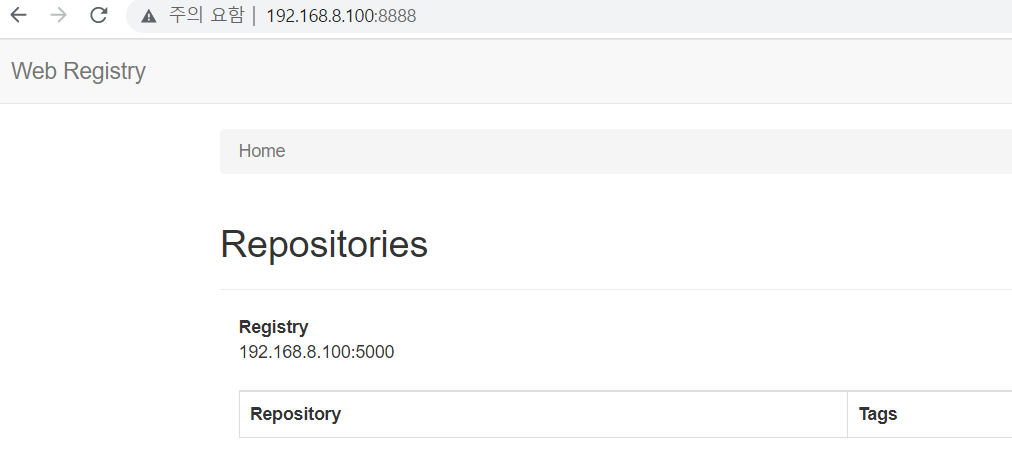Reload the page with the refresh icon
Screen dimensions: 1012x472
coord(98,15)
